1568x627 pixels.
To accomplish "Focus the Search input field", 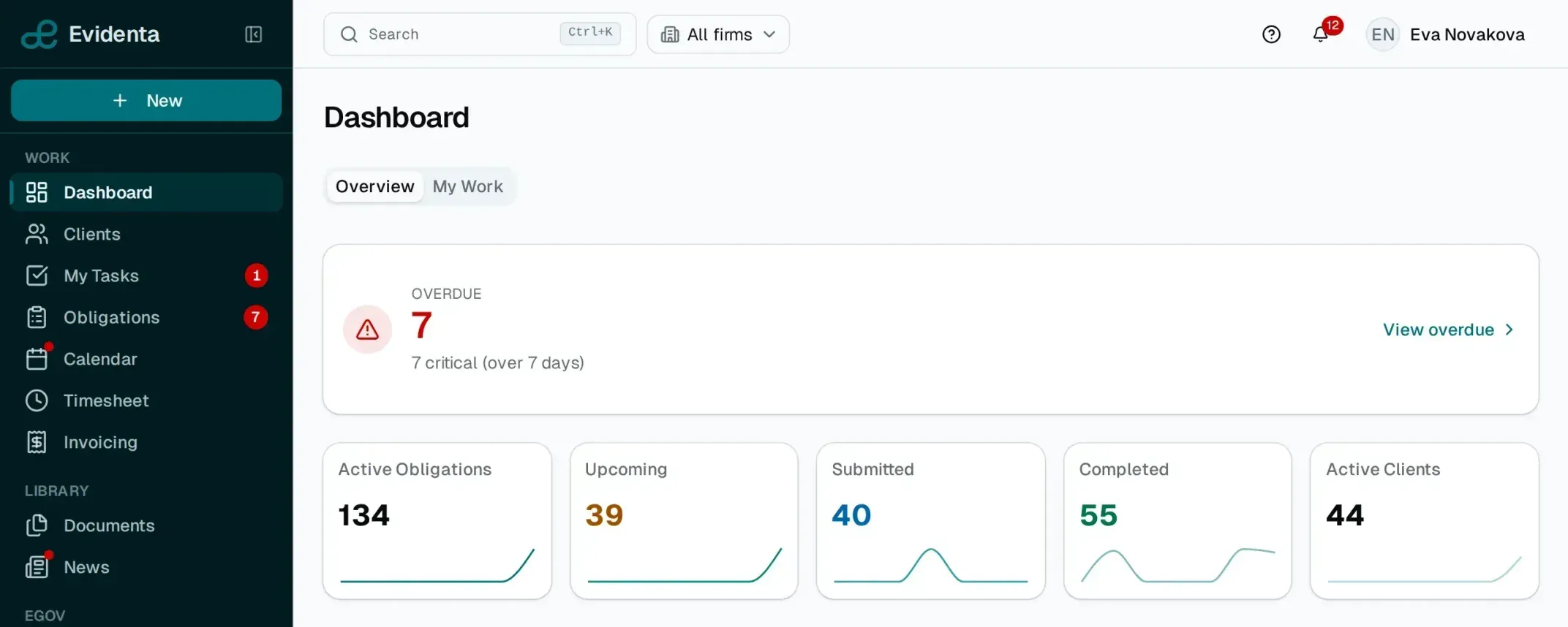I will (480, 34).
